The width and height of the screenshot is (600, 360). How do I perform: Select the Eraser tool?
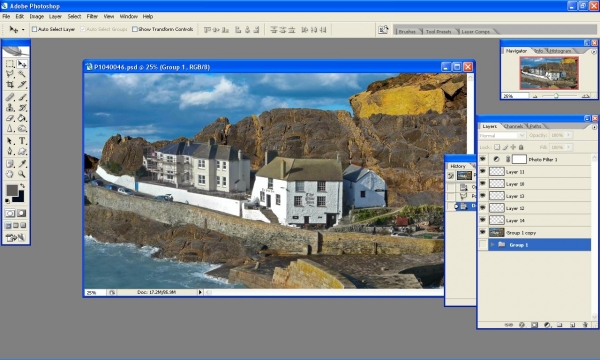[x=10, y=118]
